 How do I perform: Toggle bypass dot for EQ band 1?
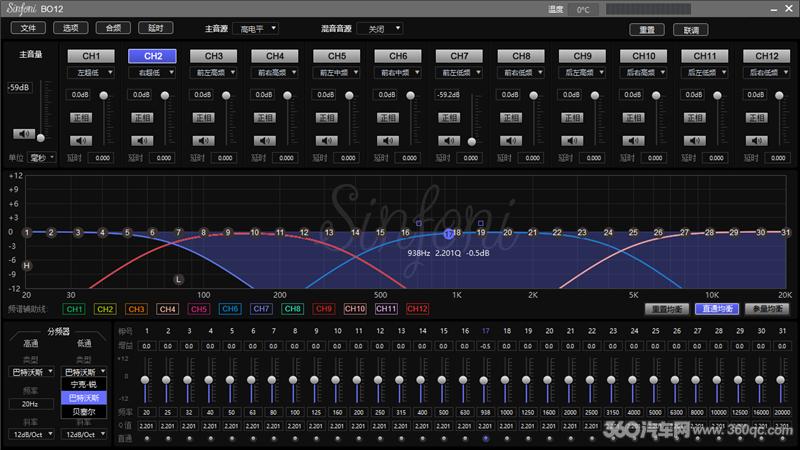coord(147,438)
